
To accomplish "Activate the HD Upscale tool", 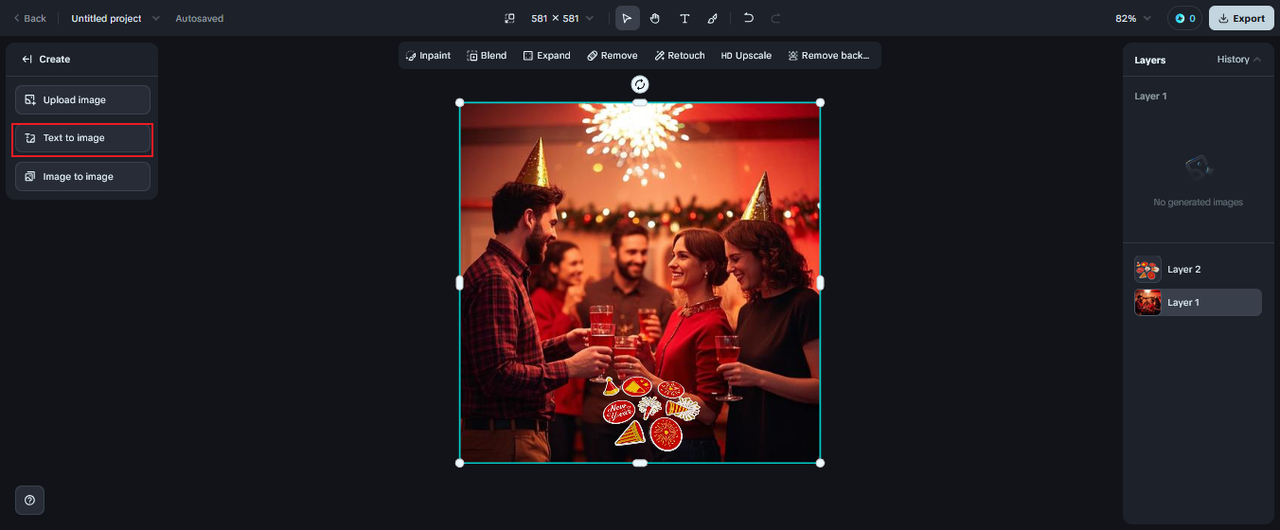I will tap(746, 56).
